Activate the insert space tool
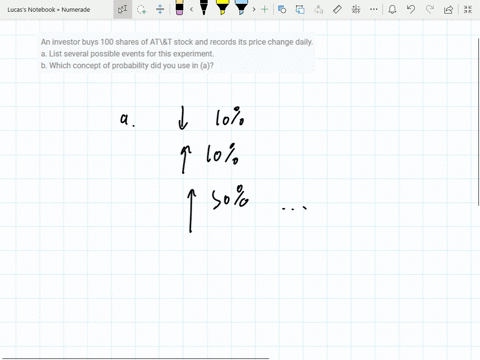 (160, 9)
